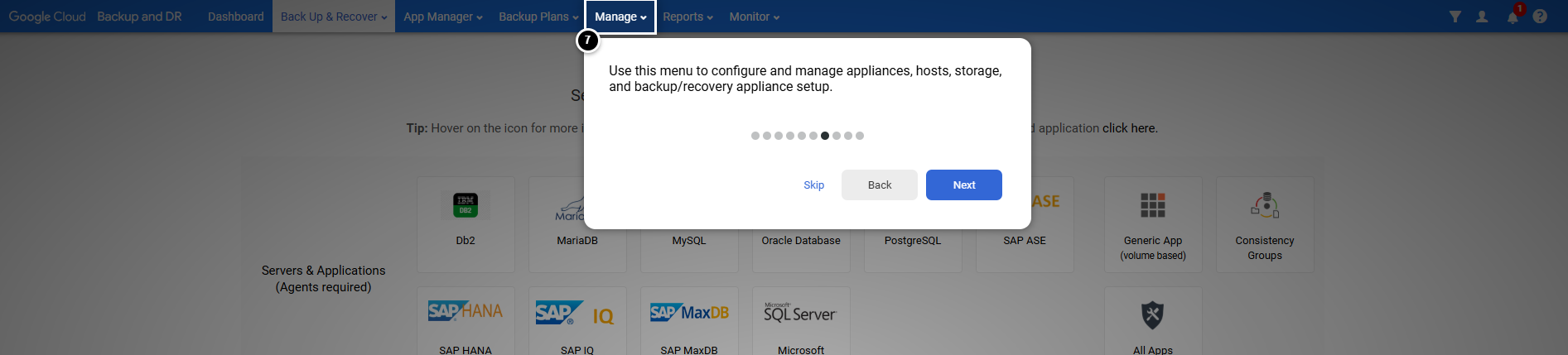Open the Reports menu
The width and height of the screenshot is (1568, 355).
coord(688,17)
